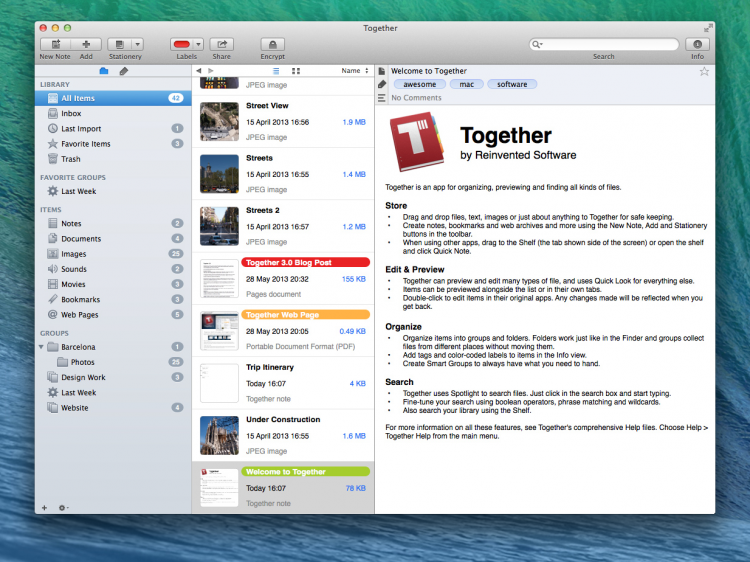Viewport: 750px width, 562px height.
Task: Switch to list view
Action: coord(276,71)
